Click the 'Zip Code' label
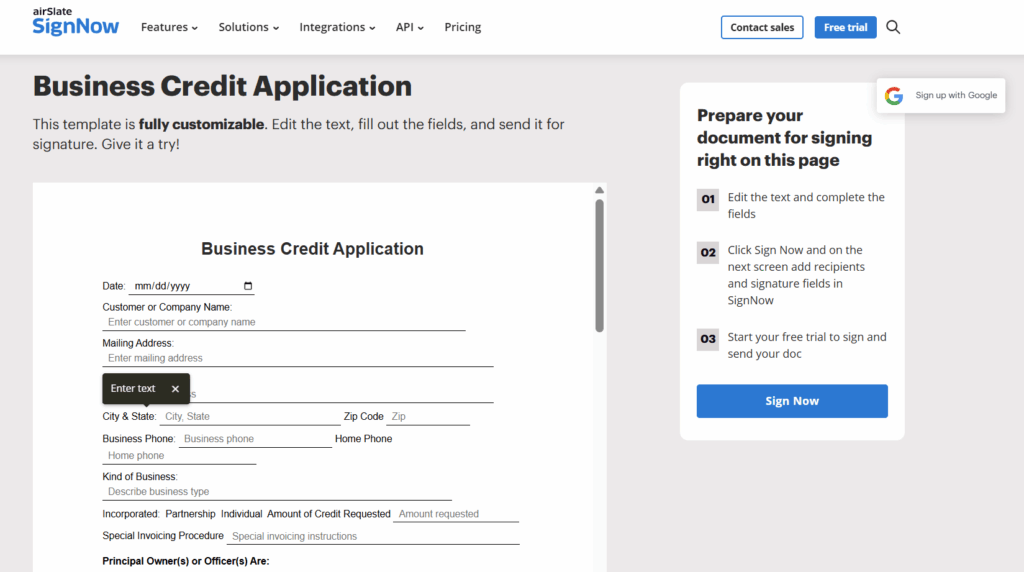 coord(364,417)
